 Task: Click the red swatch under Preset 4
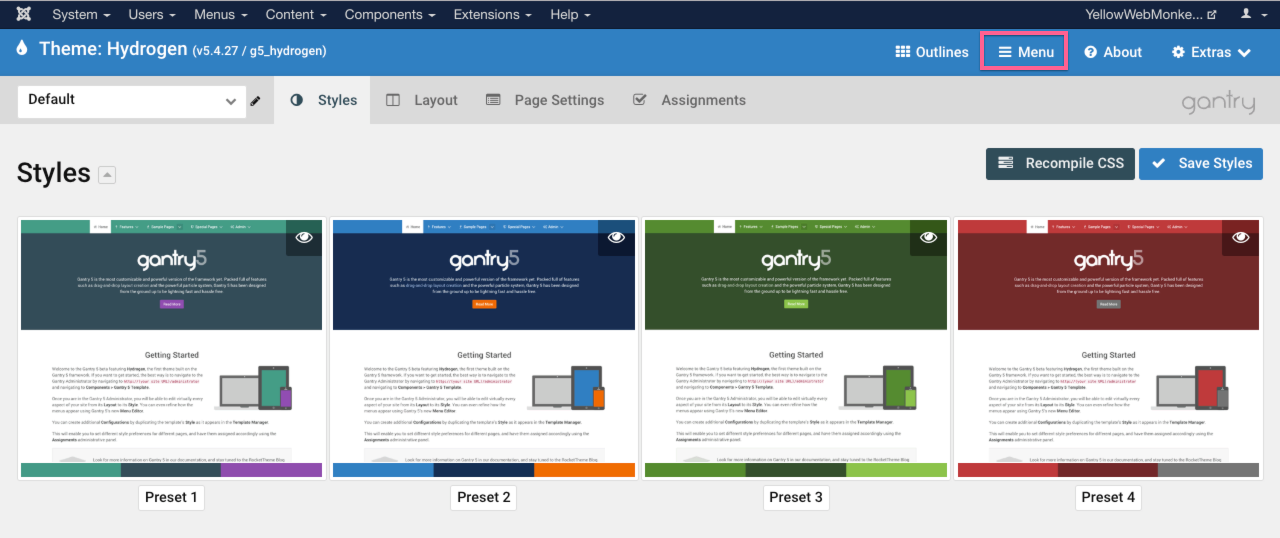point(1008,470)
